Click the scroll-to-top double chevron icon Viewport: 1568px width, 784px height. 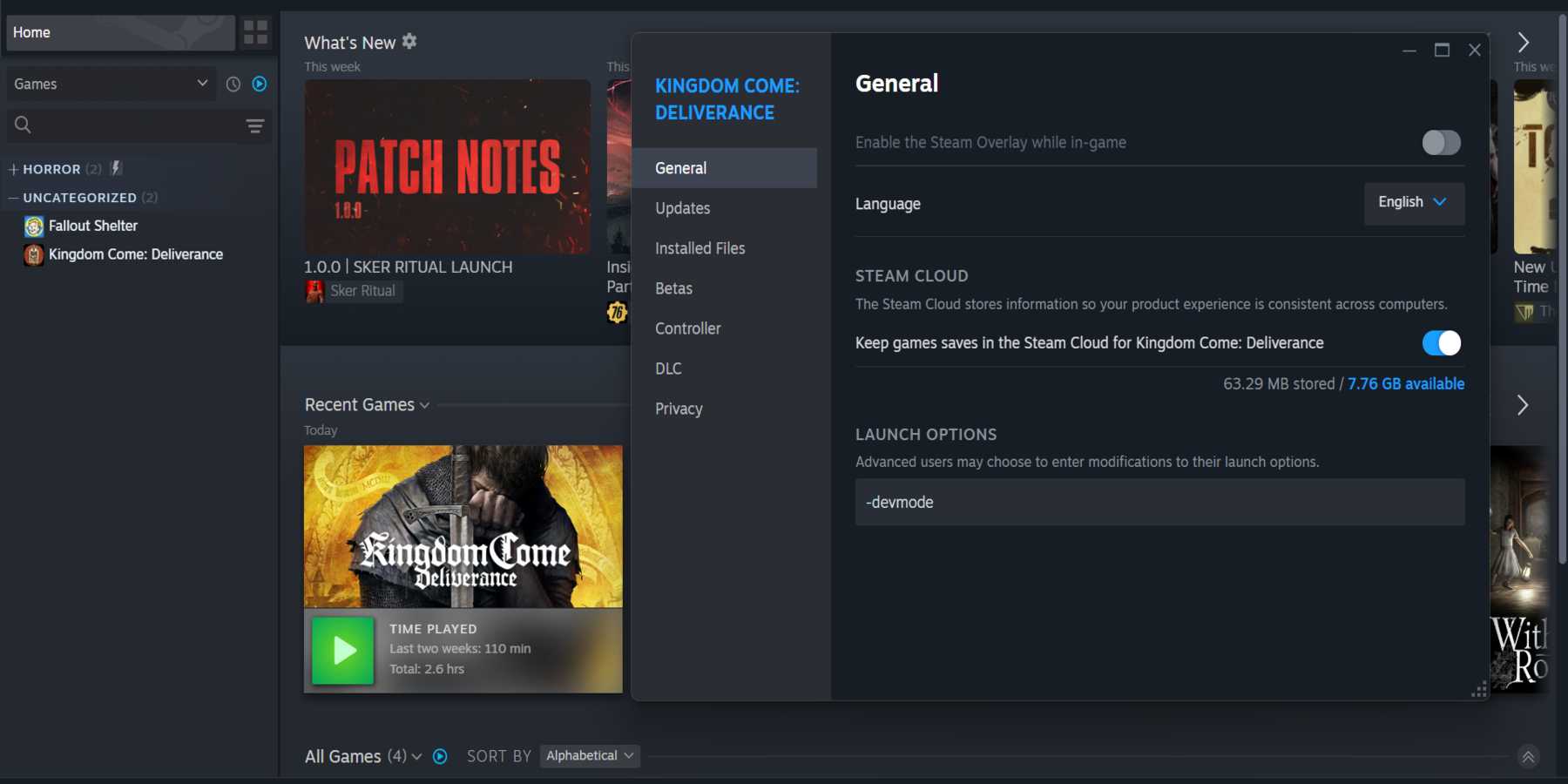(x=1528, y=756)
